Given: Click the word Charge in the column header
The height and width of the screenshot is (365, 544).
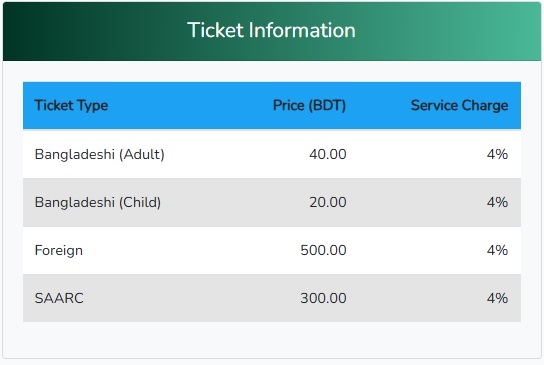Looking at the screenshot, I should pyautogui.click(x=485, y=105).
